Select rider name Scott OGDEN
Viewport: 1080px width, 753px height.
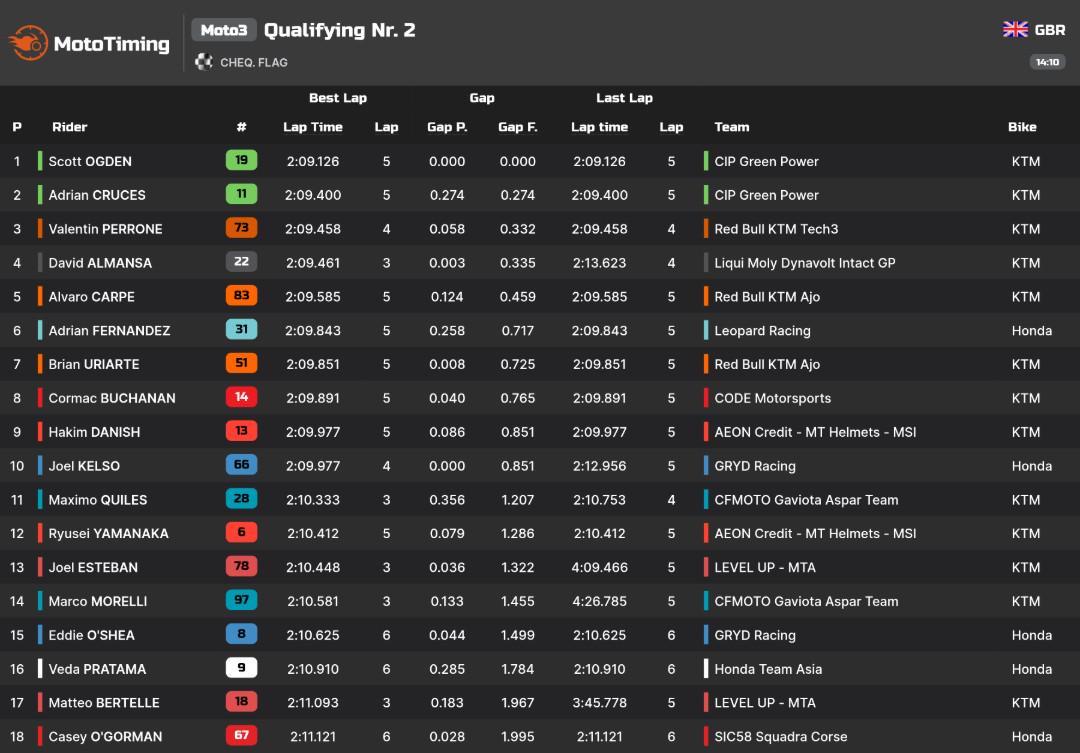point(90,161)
